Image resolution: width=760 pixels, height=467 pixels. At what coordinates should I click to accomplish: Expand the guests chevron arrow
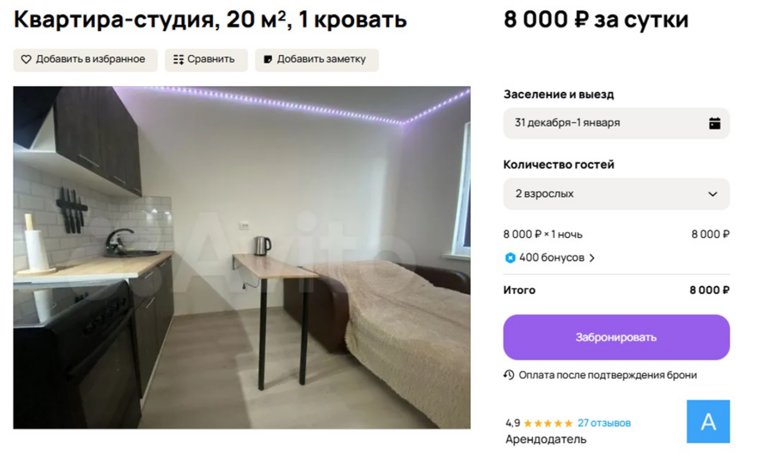pyautogui.click(x=712, y=194)
